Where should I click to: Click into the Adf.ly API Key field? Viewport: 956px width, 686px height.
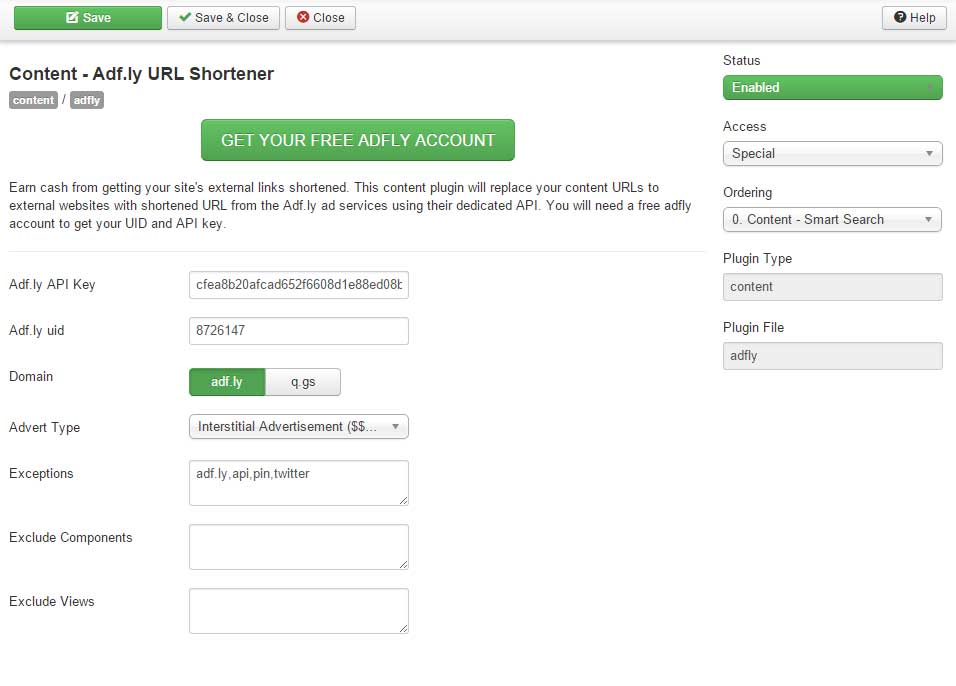click(x=299, y=285)
